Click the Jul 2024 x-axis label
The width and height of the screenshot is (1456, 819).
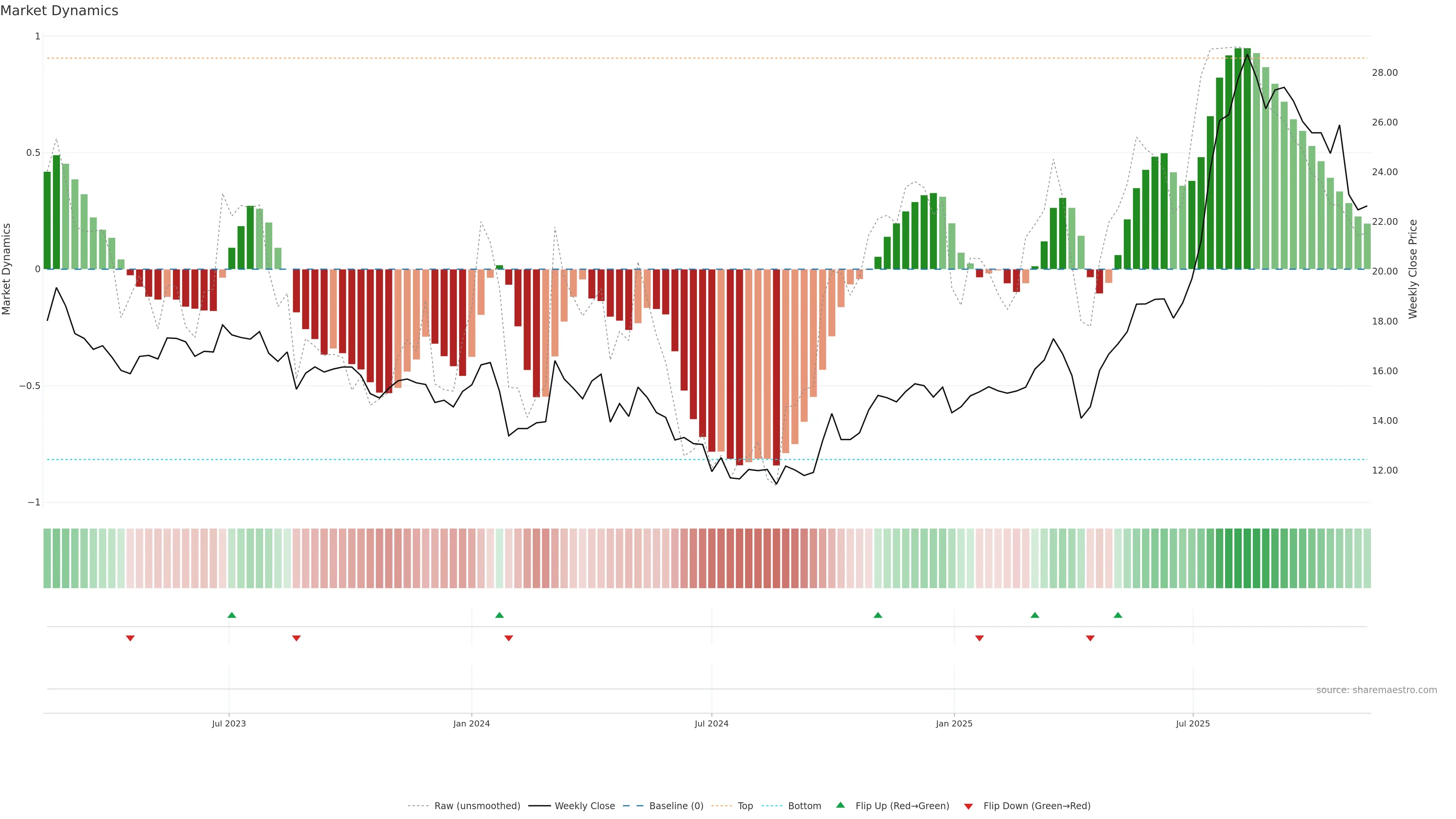tap(711, 723)
